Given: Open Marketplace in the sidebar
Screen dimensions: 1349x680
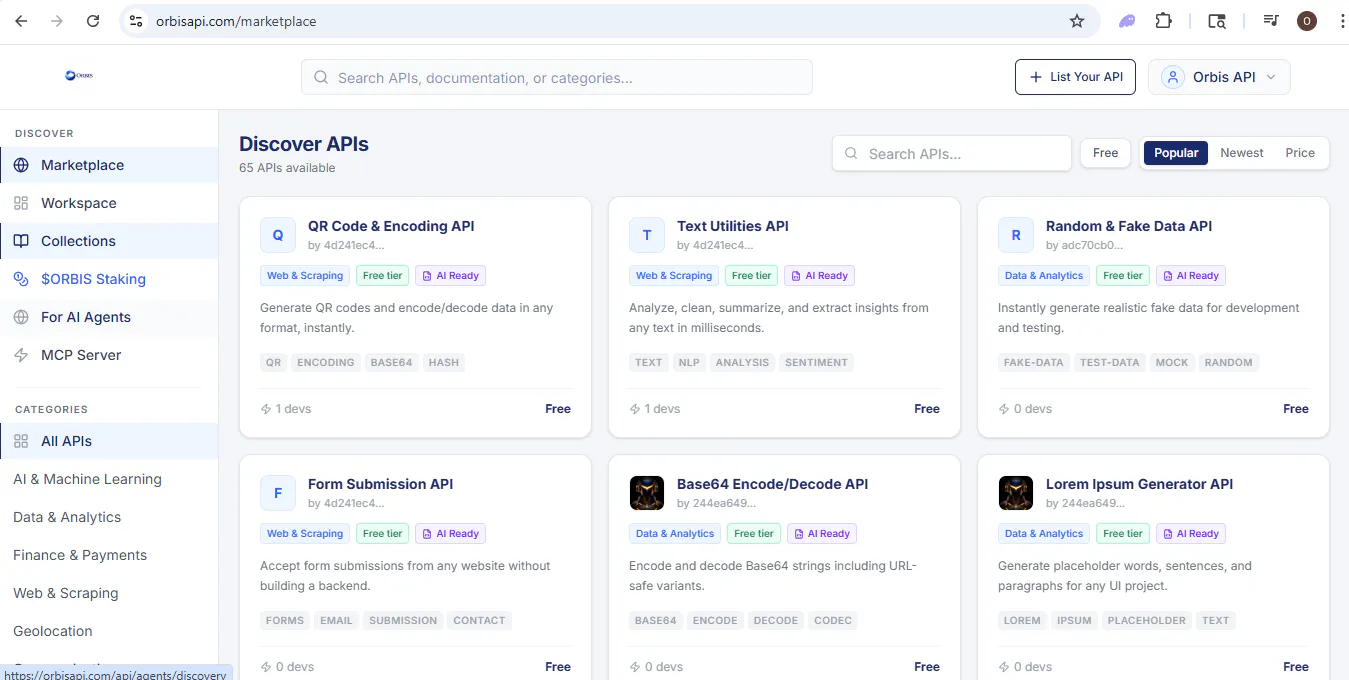Looking at the screenshot, I should pyautogui.click(x=109, y=165).
